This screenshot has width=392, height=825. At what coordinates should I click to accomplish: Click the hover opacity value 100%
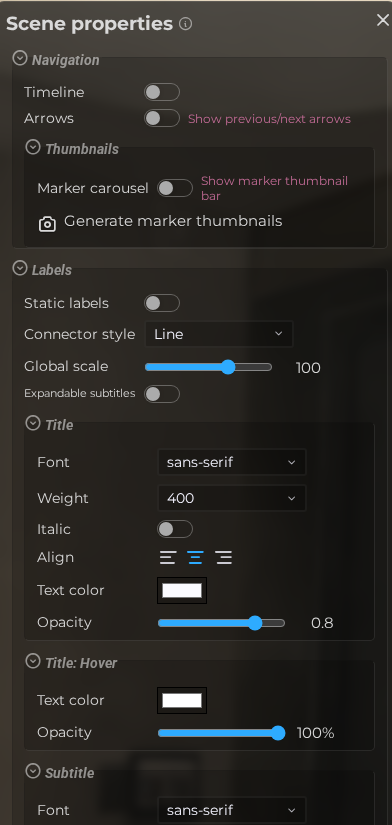pos(316,733)
